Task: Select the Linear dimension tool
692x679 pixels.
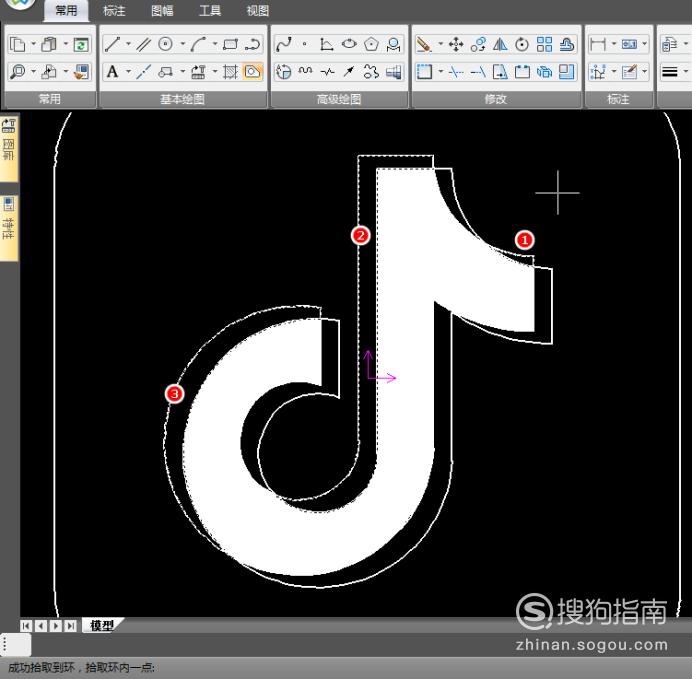Action: [598, 45]
